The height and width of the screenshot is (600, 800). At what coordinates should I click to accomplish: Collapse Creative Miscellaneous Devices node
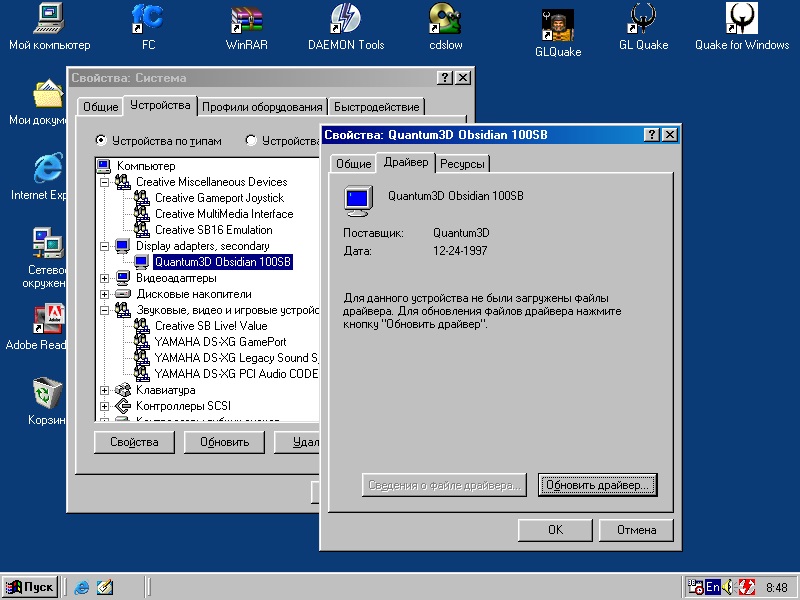[105, 182]
